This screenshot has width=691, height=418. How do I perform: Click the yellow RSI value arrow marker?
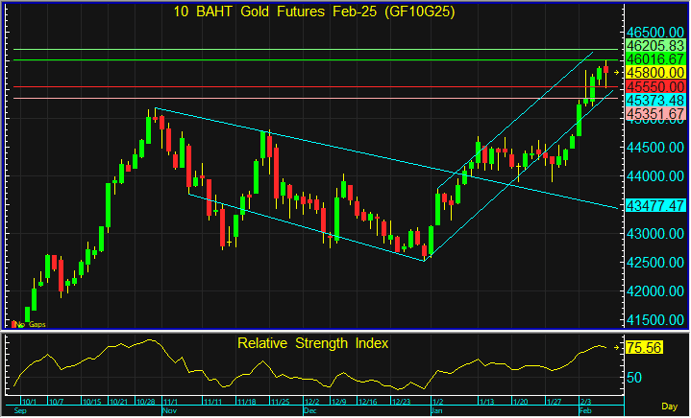(x=618, y=349)
